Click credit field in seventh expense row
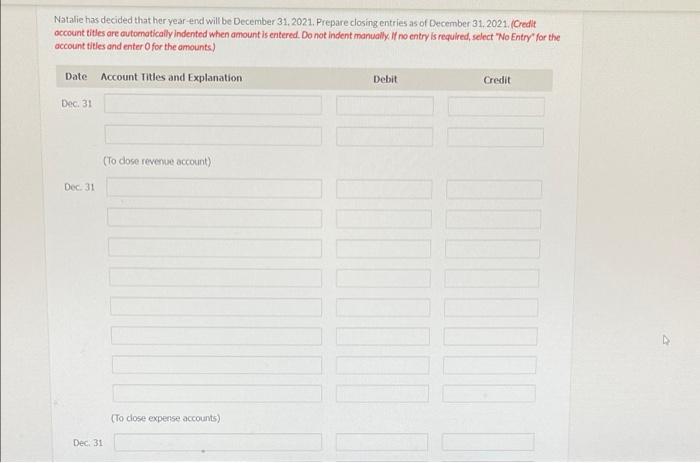The height and width of the screenshot is (463, 700). click(x=490, y=365)
